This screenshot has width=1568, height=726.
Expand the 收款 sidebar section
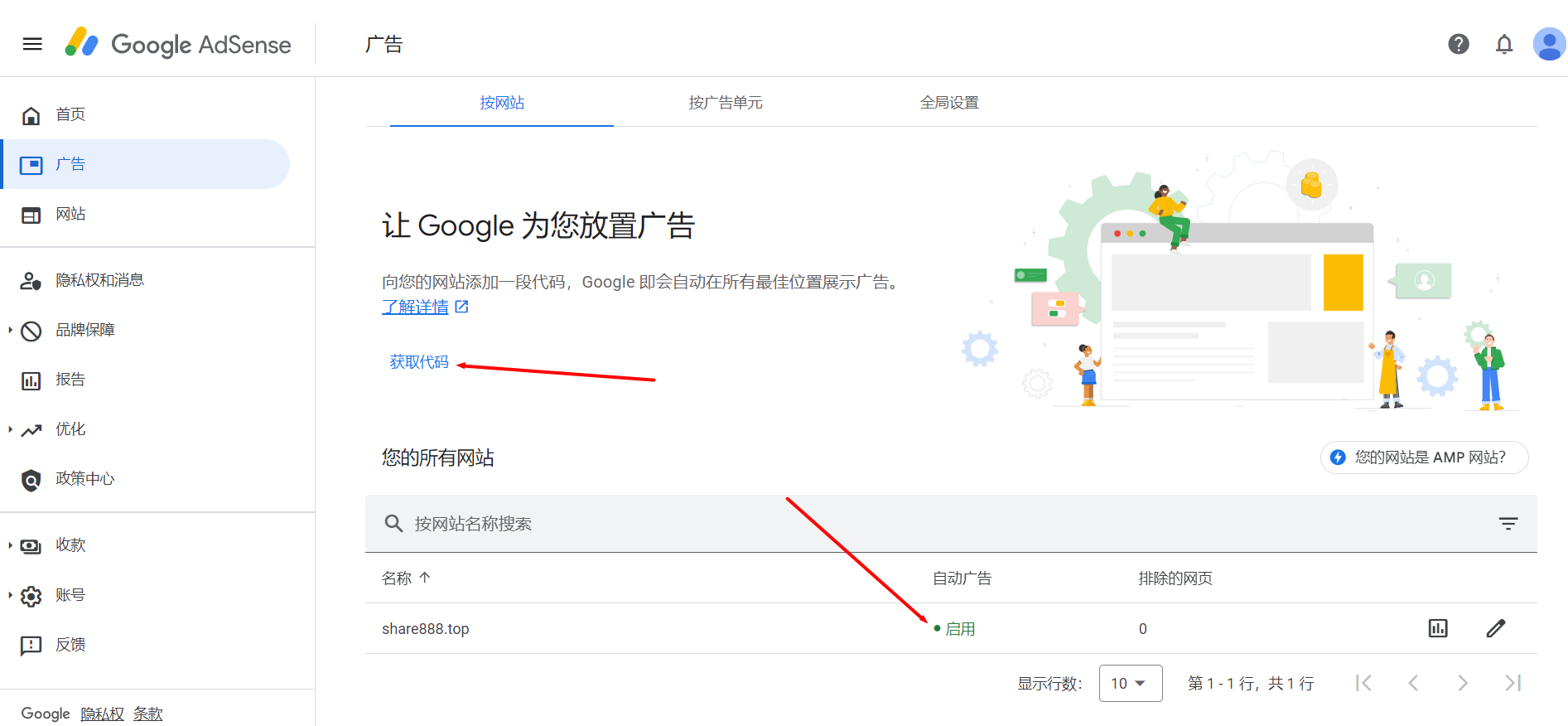(10, 545)
